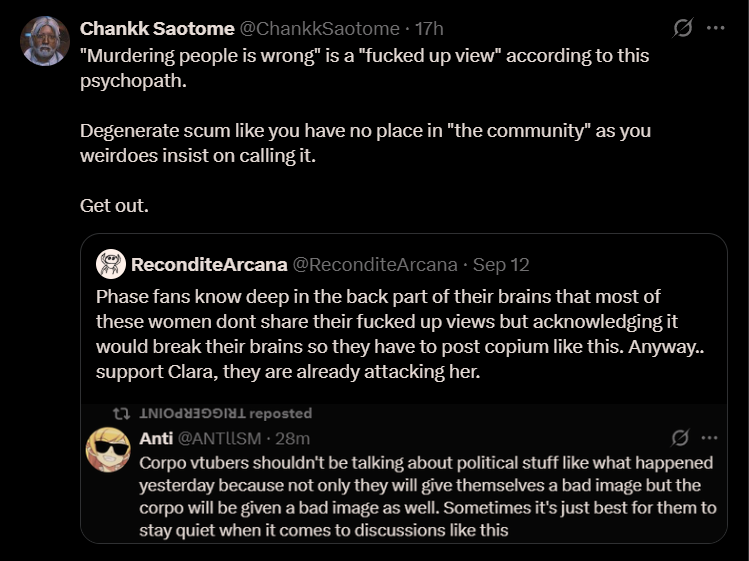Click the ReconditeArcana display name
The height and width of the screenshot is (561, 749).
[x=209, y=265]
